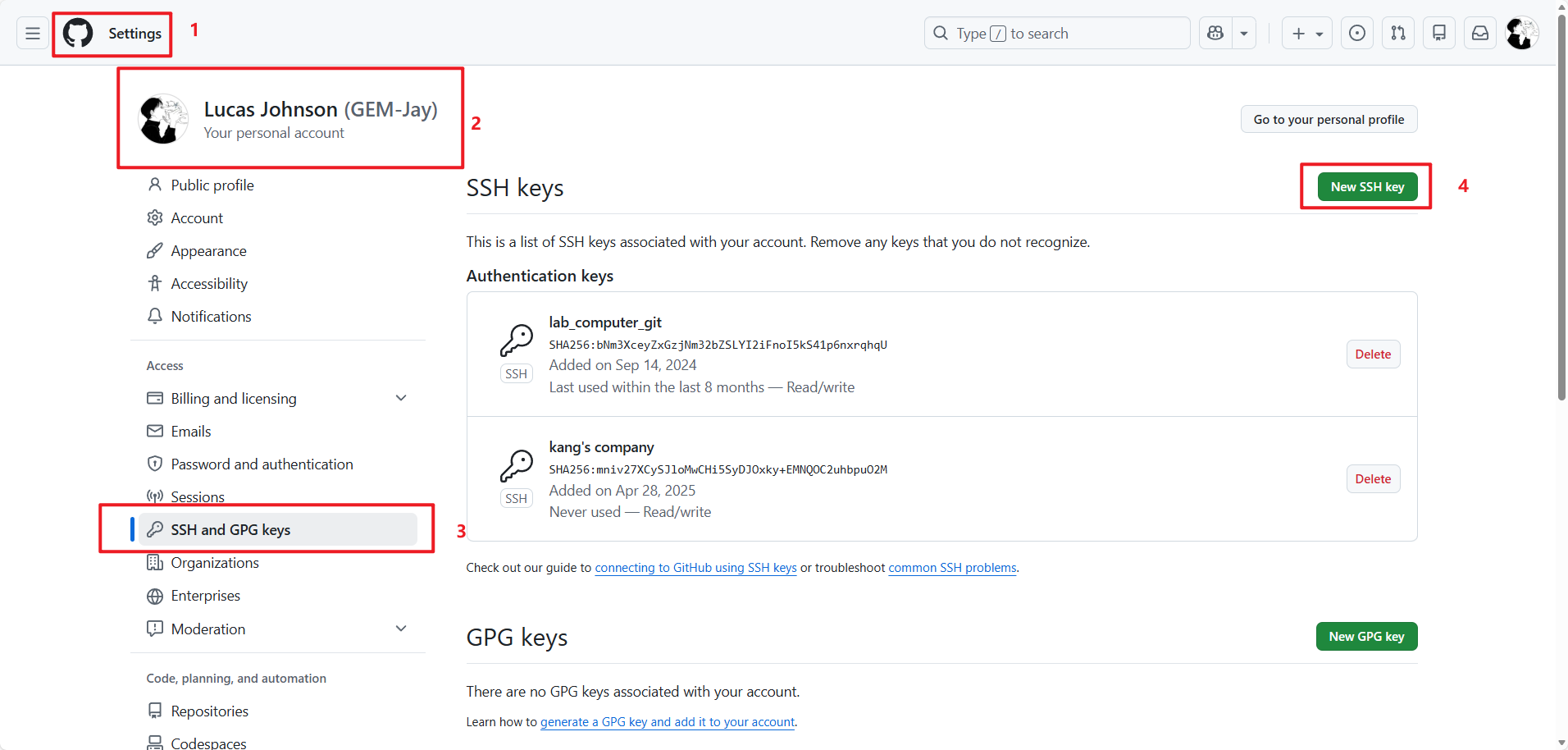Click the Type to search field
The height and width of the screenshot is (750, 1568).
[1058, 34]
